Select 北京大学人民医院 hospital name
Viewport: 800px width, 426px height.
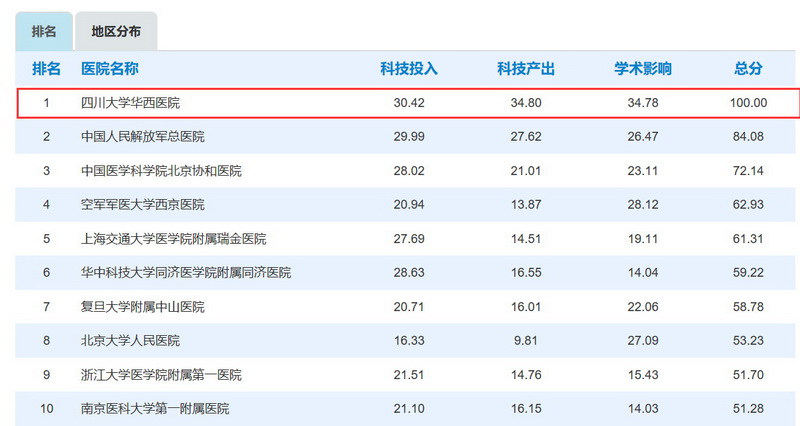point(131,340)
